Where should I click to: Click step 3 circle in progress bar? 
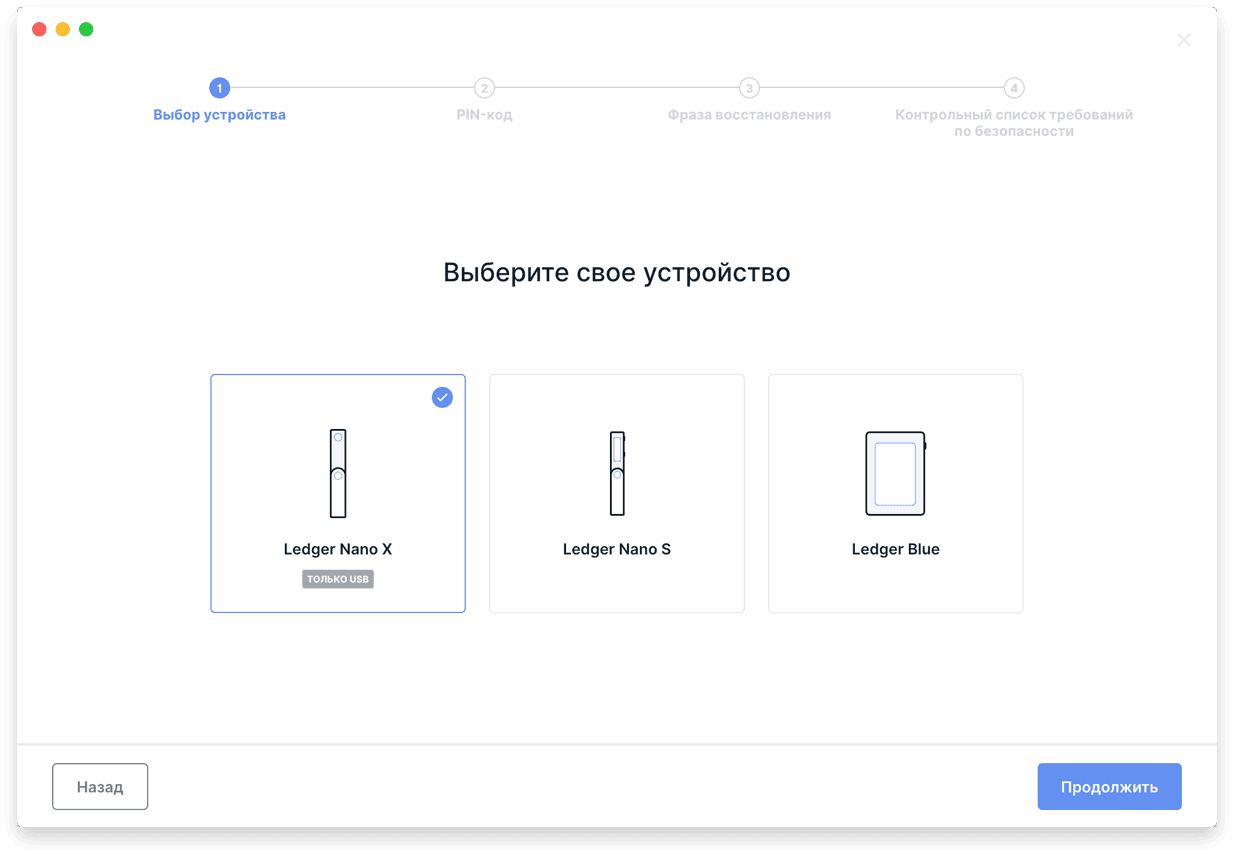[749, 88]
